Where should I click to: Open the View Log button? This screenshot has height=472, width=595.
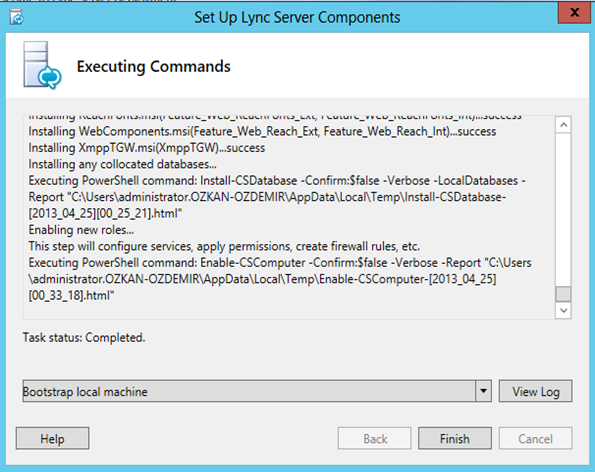535,391
